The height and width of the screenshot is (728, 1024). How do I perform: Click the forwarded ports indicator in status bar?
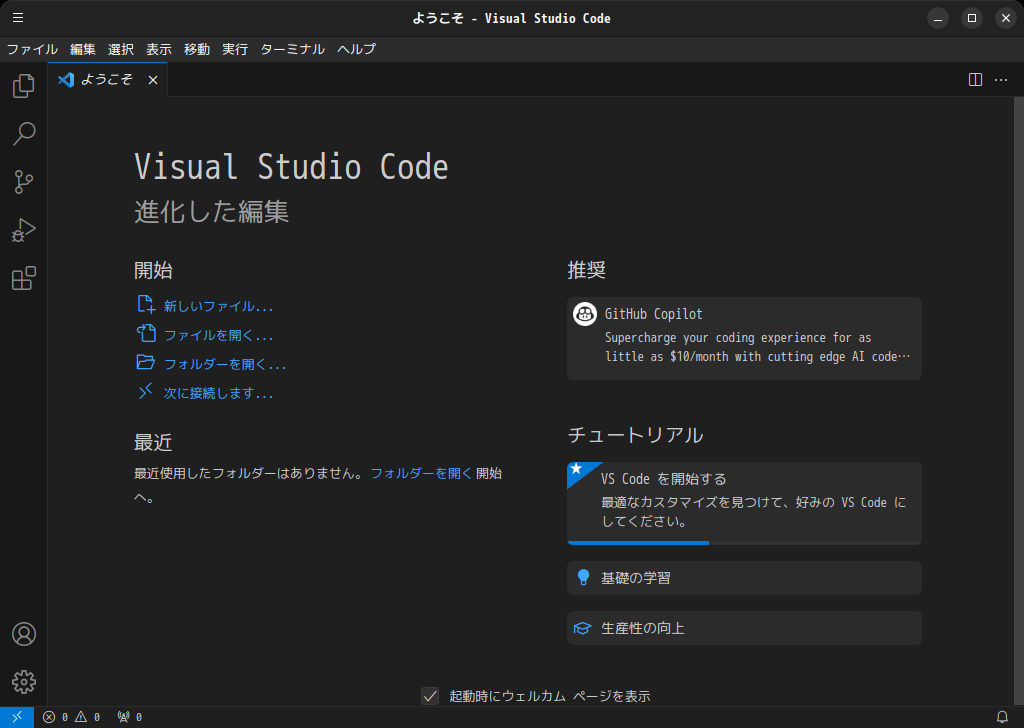129,717
